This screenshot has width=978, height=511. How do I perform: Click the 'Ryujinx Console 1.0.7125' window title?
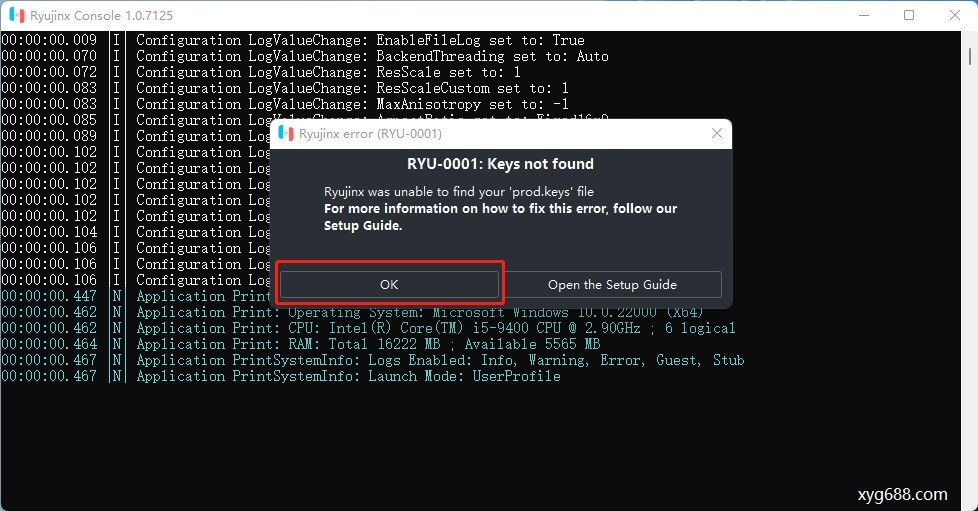click(x=102, y=16)
